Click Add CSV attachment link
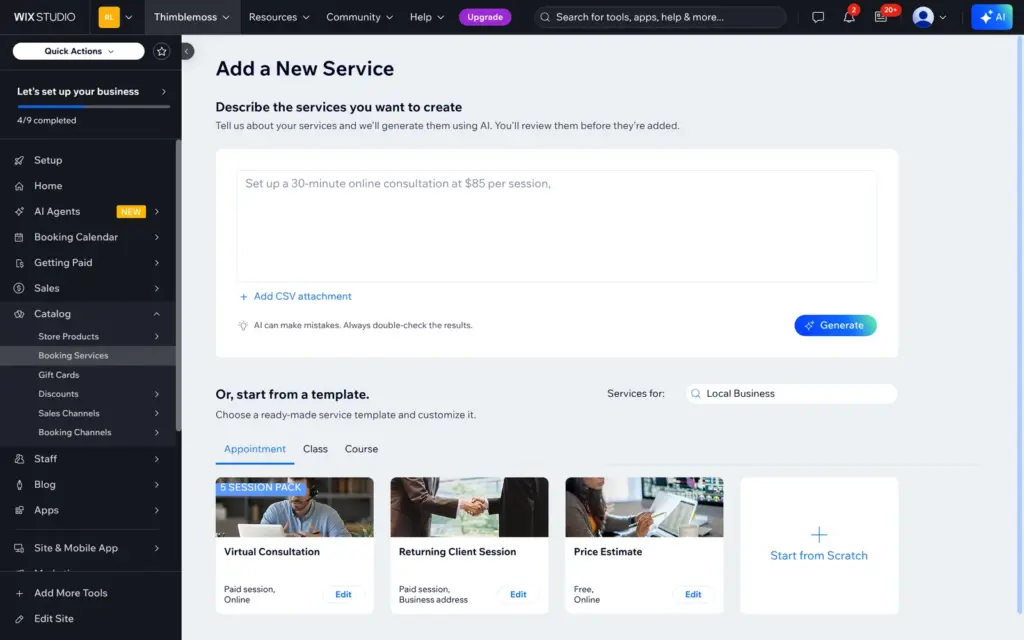Screen dimensions: 1024x640 (x=296, y=296)
